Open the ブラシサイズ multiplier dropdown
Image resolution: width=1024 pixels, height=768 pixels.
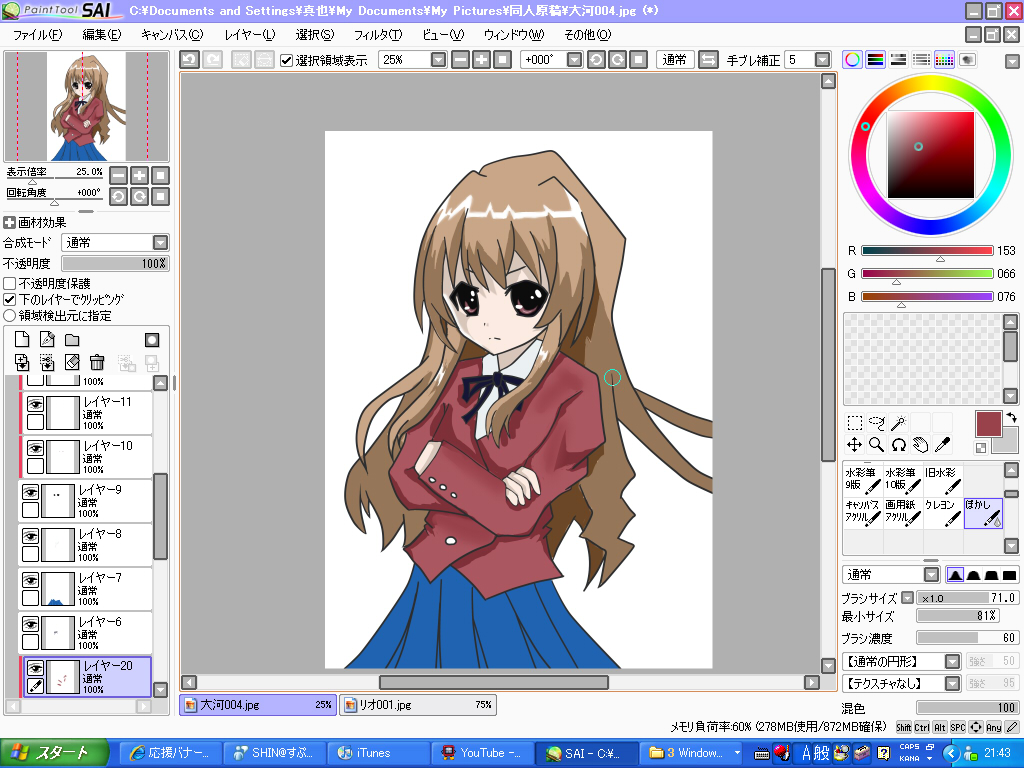click(907, 598)
